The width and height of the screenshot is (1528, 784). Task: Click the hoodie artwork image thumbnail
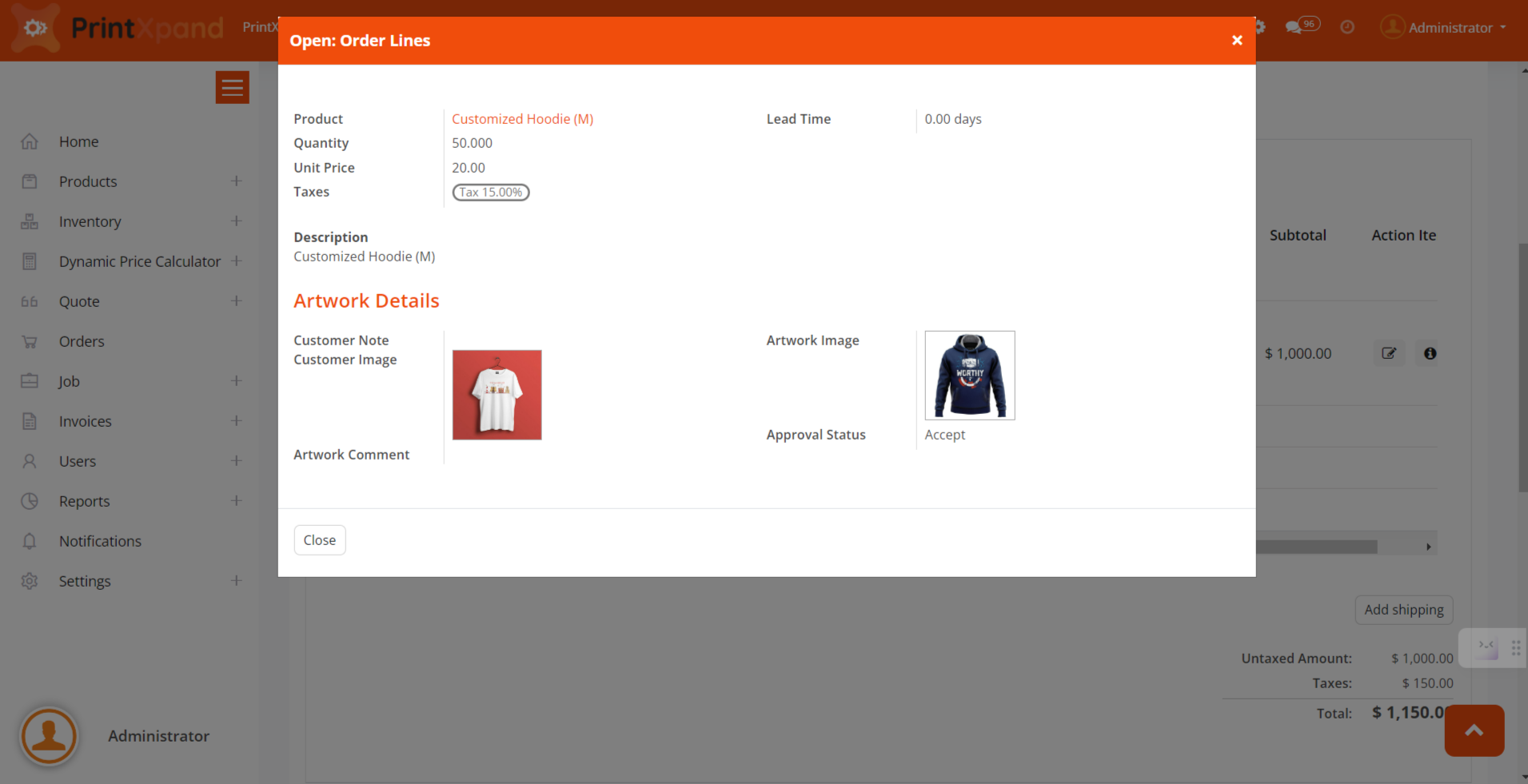[969, 376]
